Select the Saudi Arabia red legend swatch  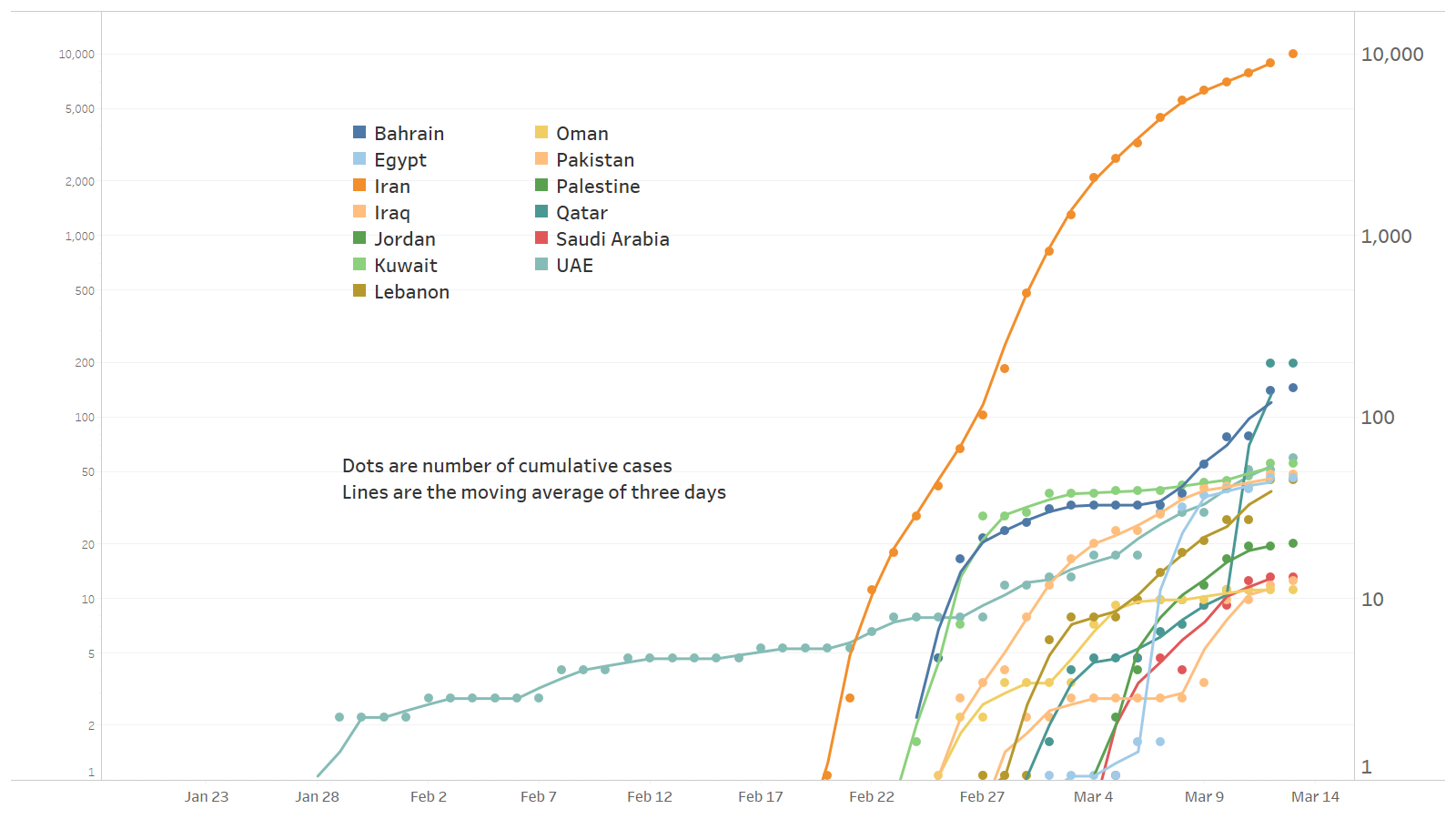pos(541,238)
